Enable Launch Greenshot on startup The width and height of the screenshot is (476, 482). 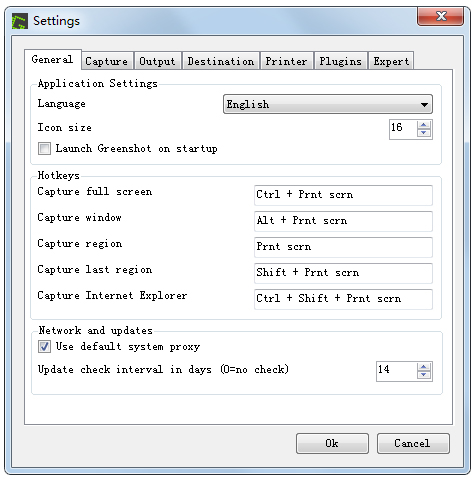[44, 148]
